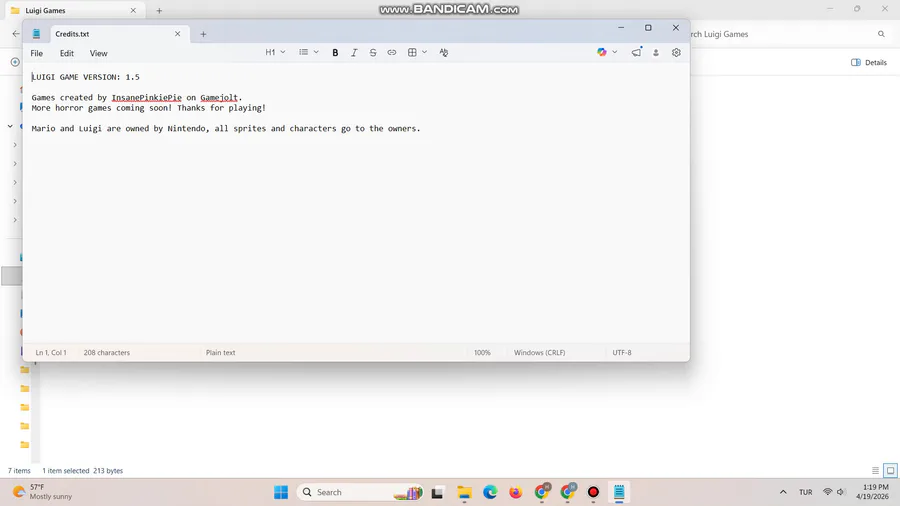The image size is (900, 506).
Task: Switch the TUR input language indicator
Action: pos(805,492)
